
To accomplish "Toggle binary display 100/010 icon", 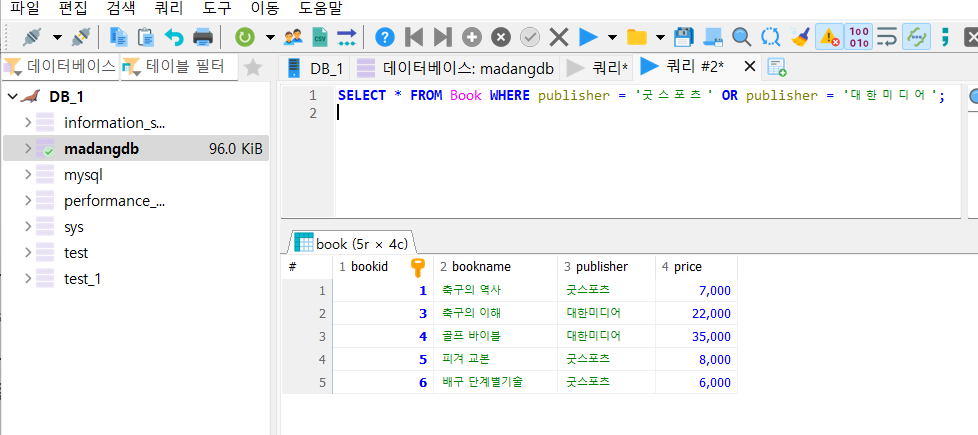I will 859,37.
